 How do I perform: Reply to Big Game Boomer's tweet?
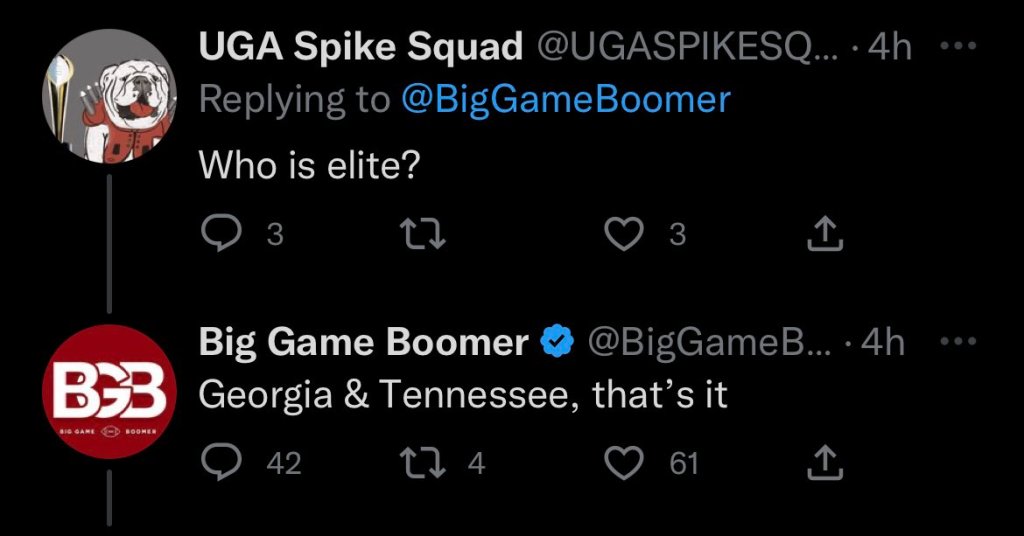pos(218,463)
